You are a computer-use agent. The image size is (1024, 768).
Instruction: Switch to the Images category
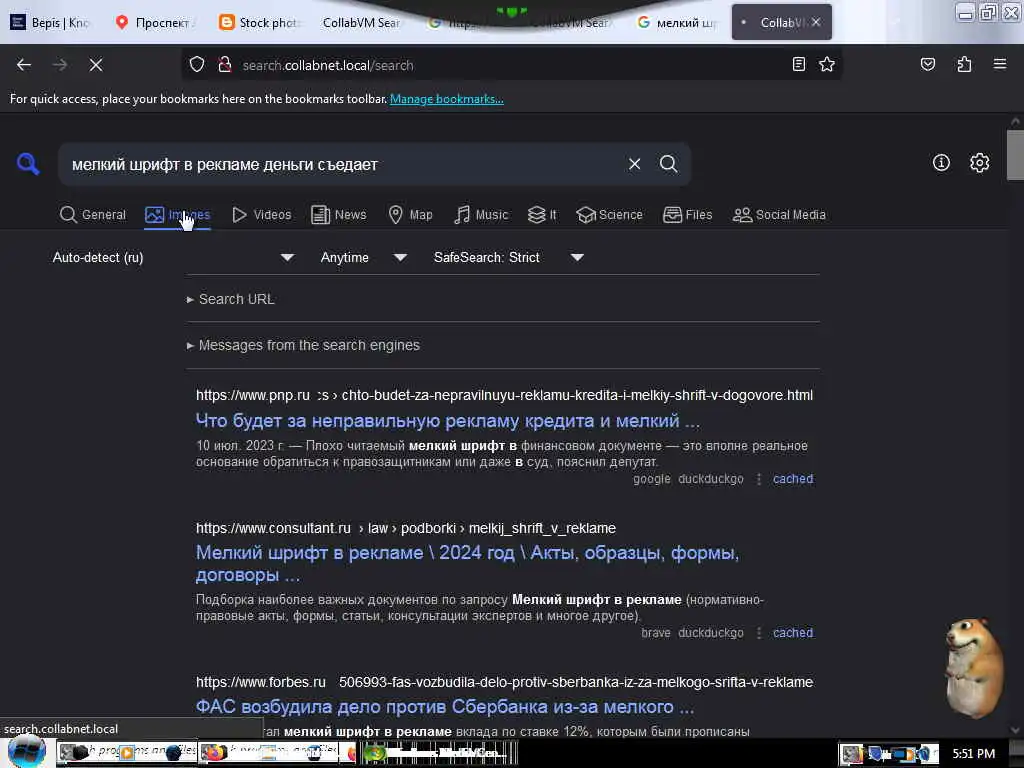[178, 215]
